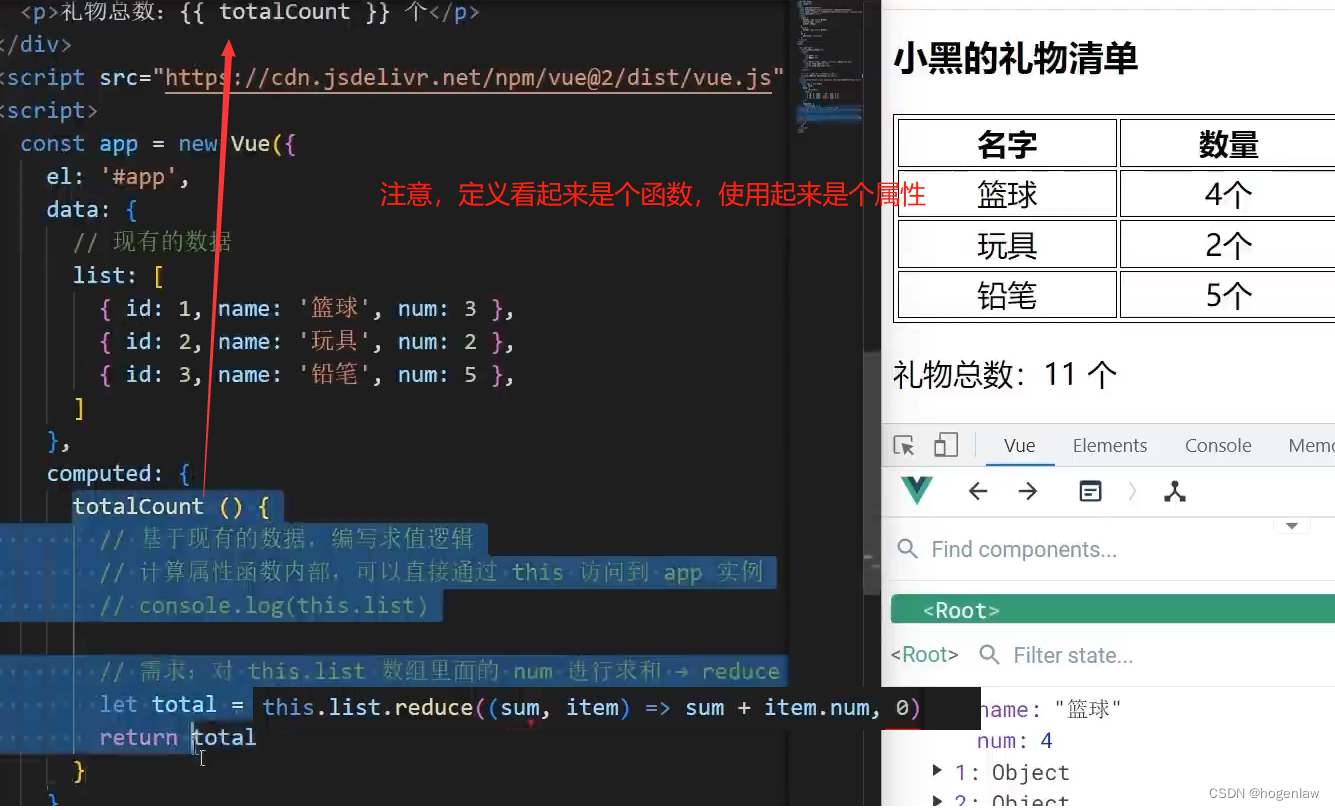The width and height of the screenshot is (1335, 810).
Task: Click the 篮球 table cell
Action: [1007, 194]
